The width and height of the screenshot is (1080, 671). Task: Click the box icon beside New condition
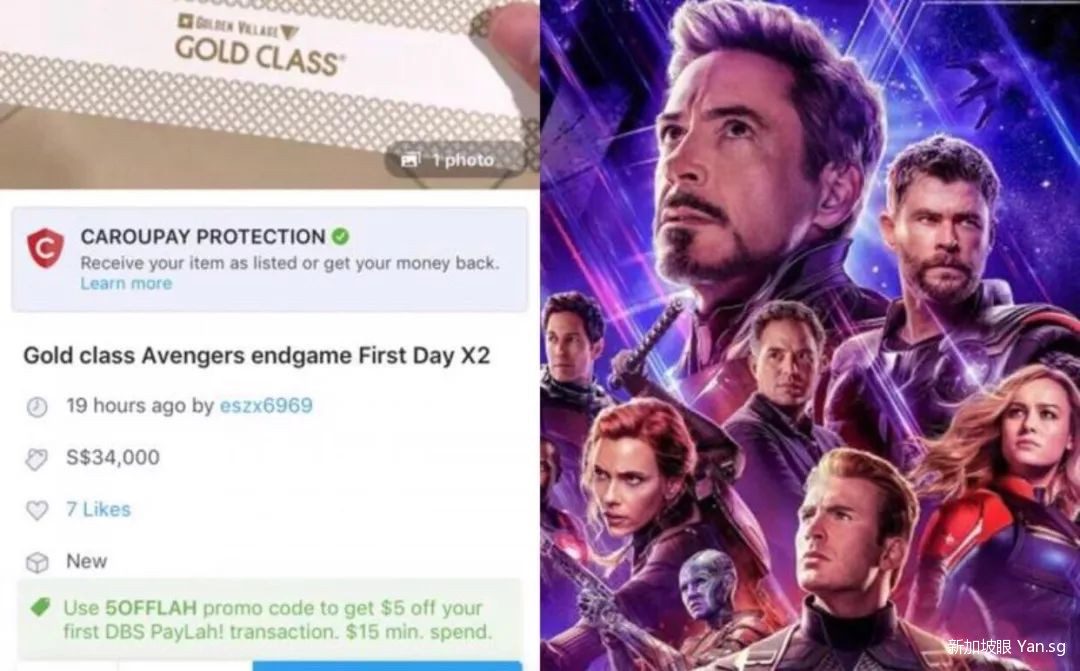pos(37,562)
